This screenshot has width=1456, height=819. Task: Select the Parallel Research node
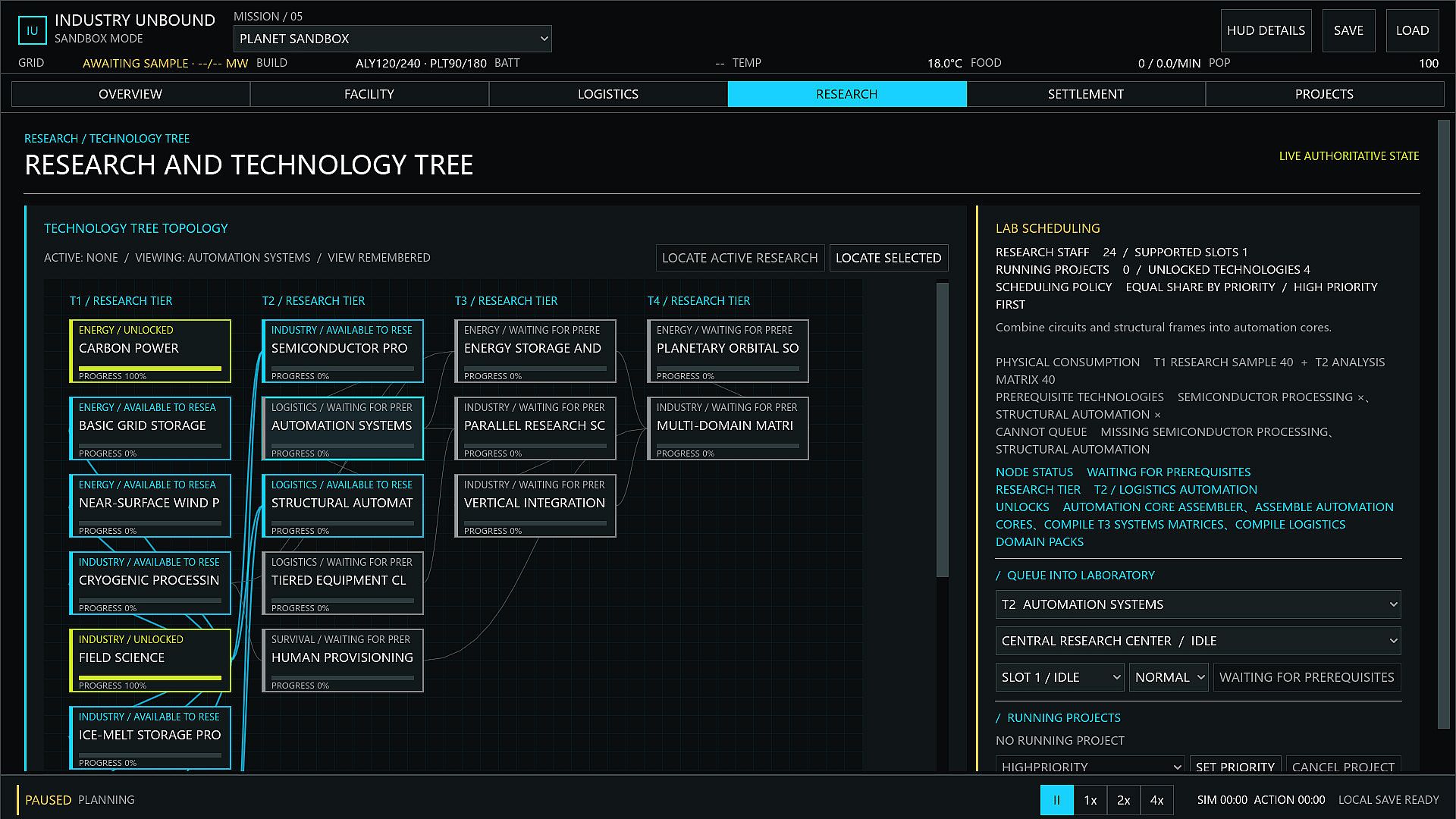(x=535, y=428)
